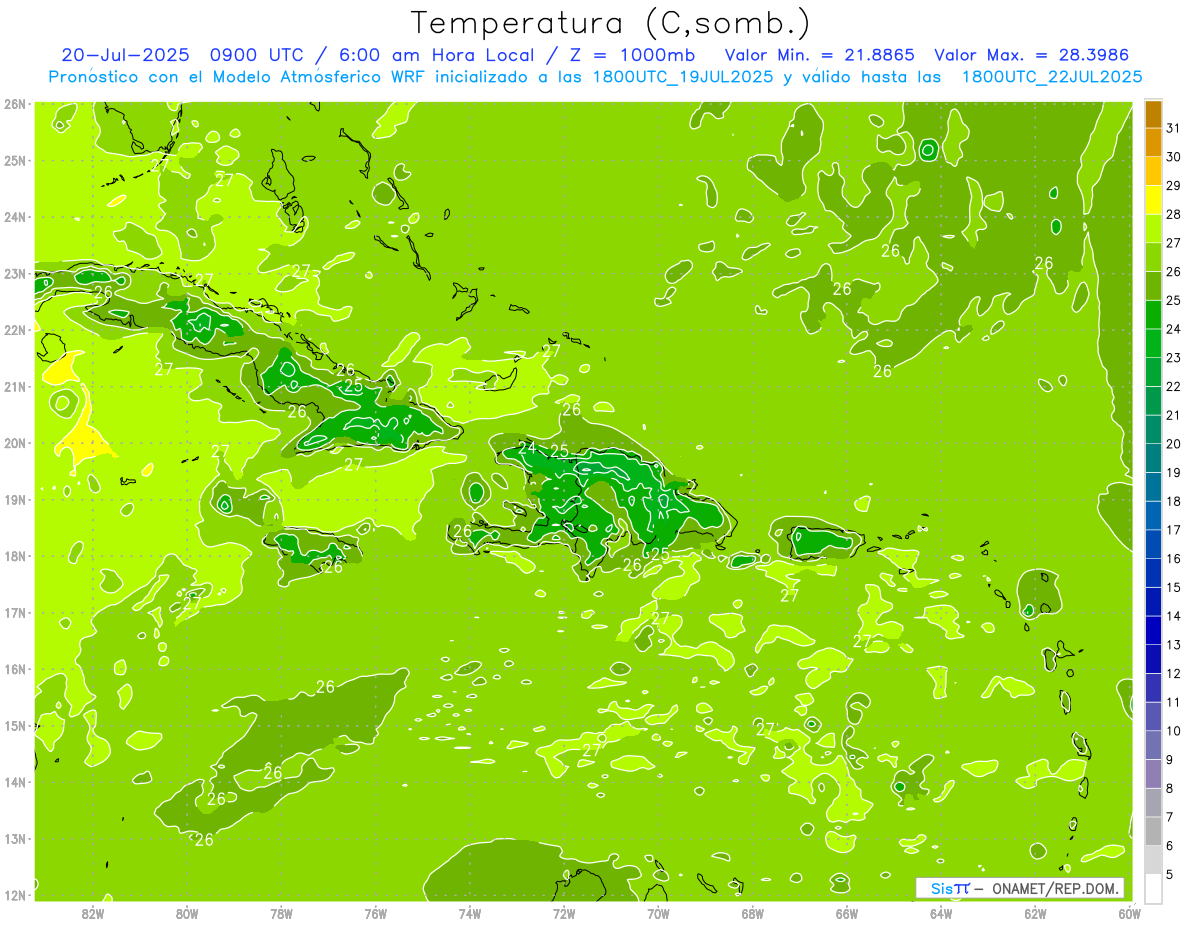Click the "25N" latitude axis label
Viewport: 1200px width, 927px height.
tap(15, 161)
